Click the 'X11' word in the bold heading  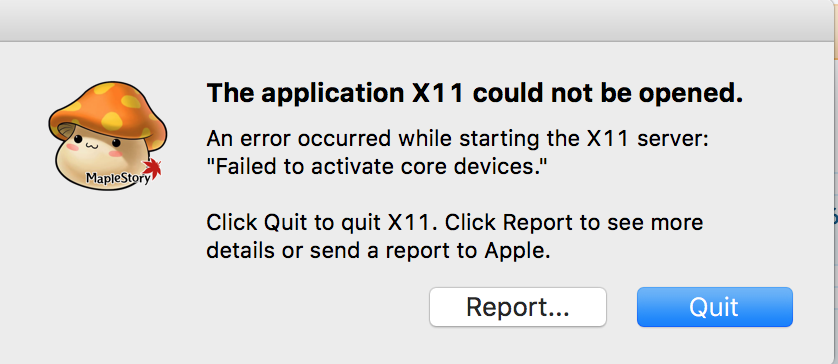coord(438,94)
